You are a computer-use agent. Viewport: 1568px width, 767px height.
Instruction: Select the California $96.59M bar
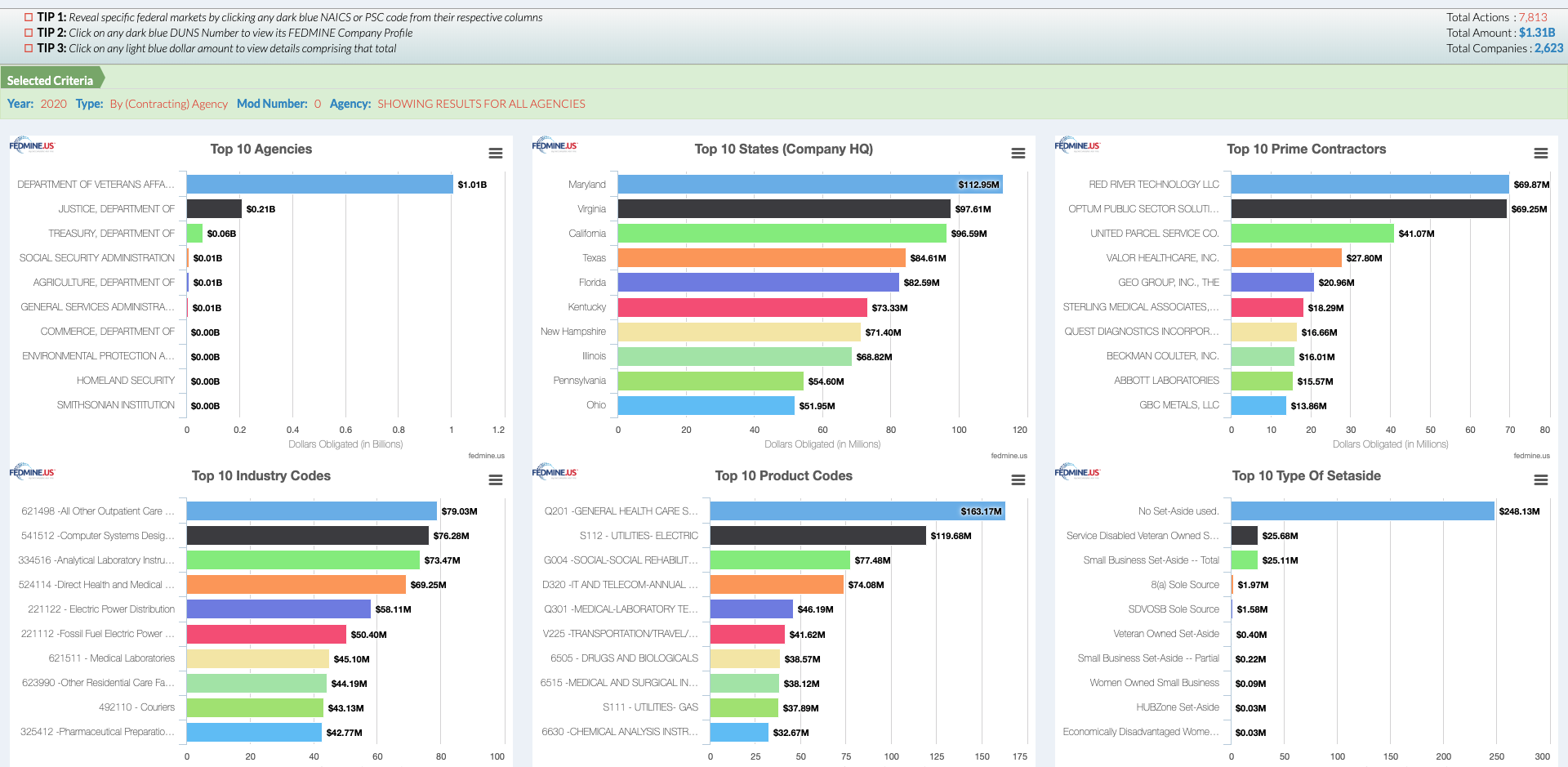[x=782, y=234]
